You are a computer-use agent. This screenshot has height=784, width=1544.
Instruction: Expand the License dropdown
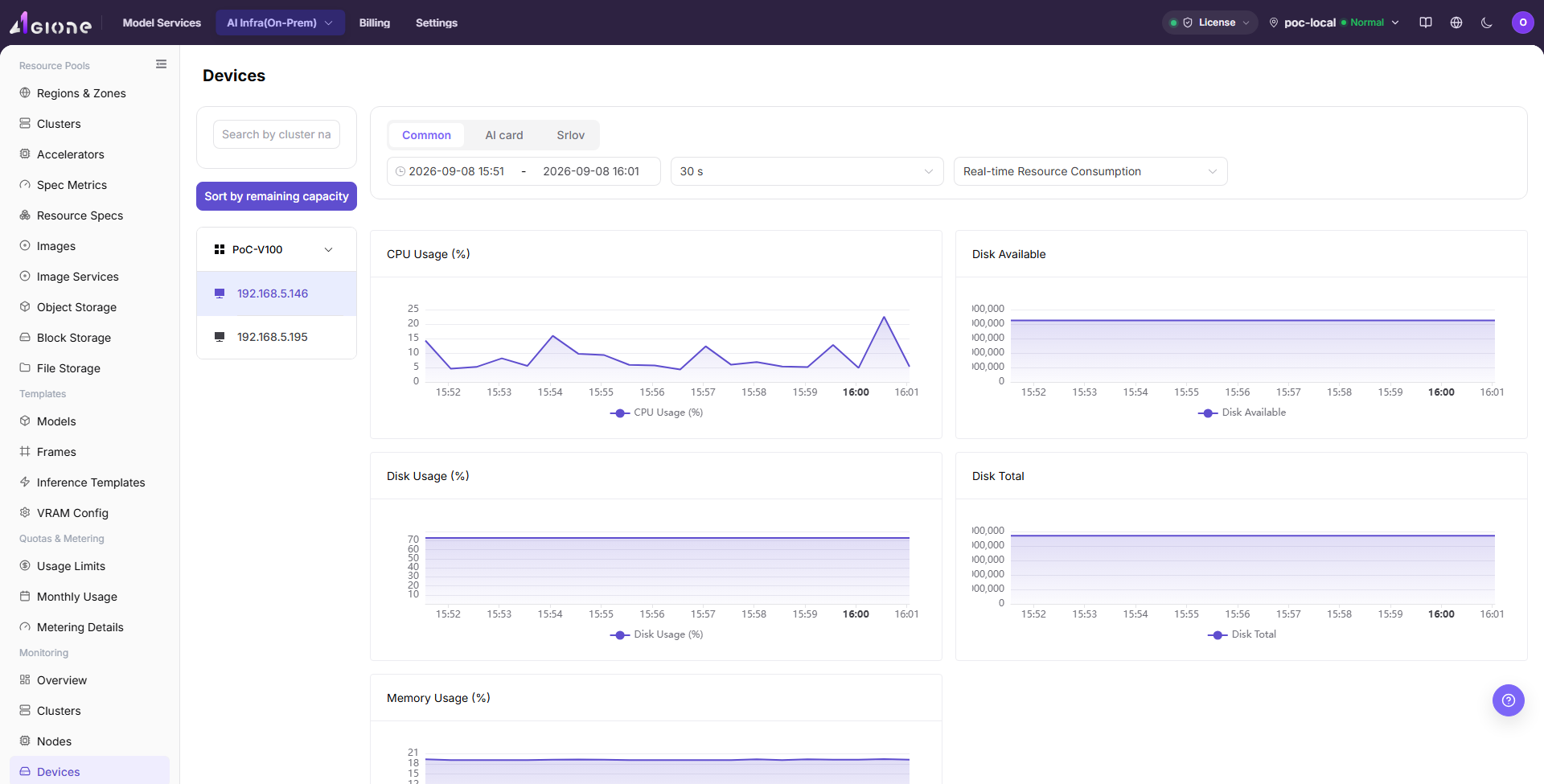[x=1210, y=23]
